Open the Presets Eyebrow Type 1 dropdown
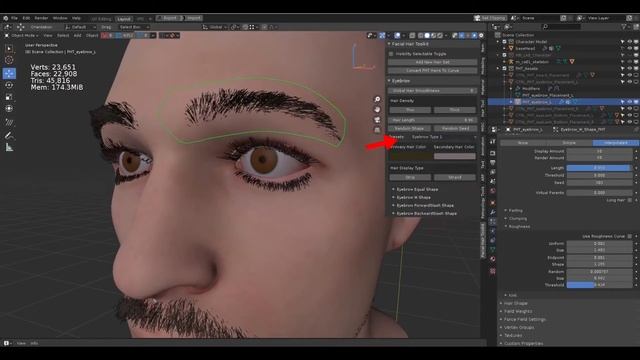The image size is (640, 360). click(443, 137)
